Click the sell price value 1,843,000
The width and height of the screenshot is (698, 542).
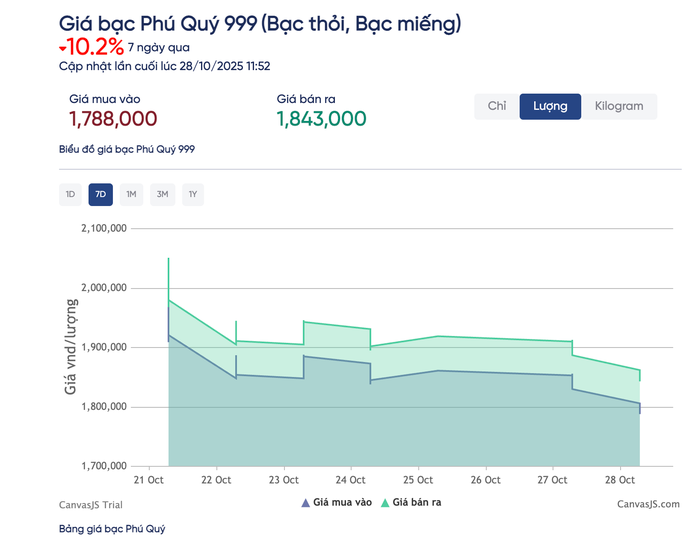(x=321, y=119)
